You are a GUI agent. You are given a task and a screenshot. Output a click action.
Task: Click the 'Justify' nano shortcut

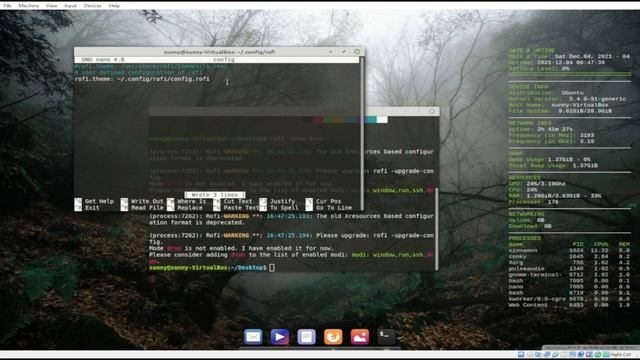[278, 201]
